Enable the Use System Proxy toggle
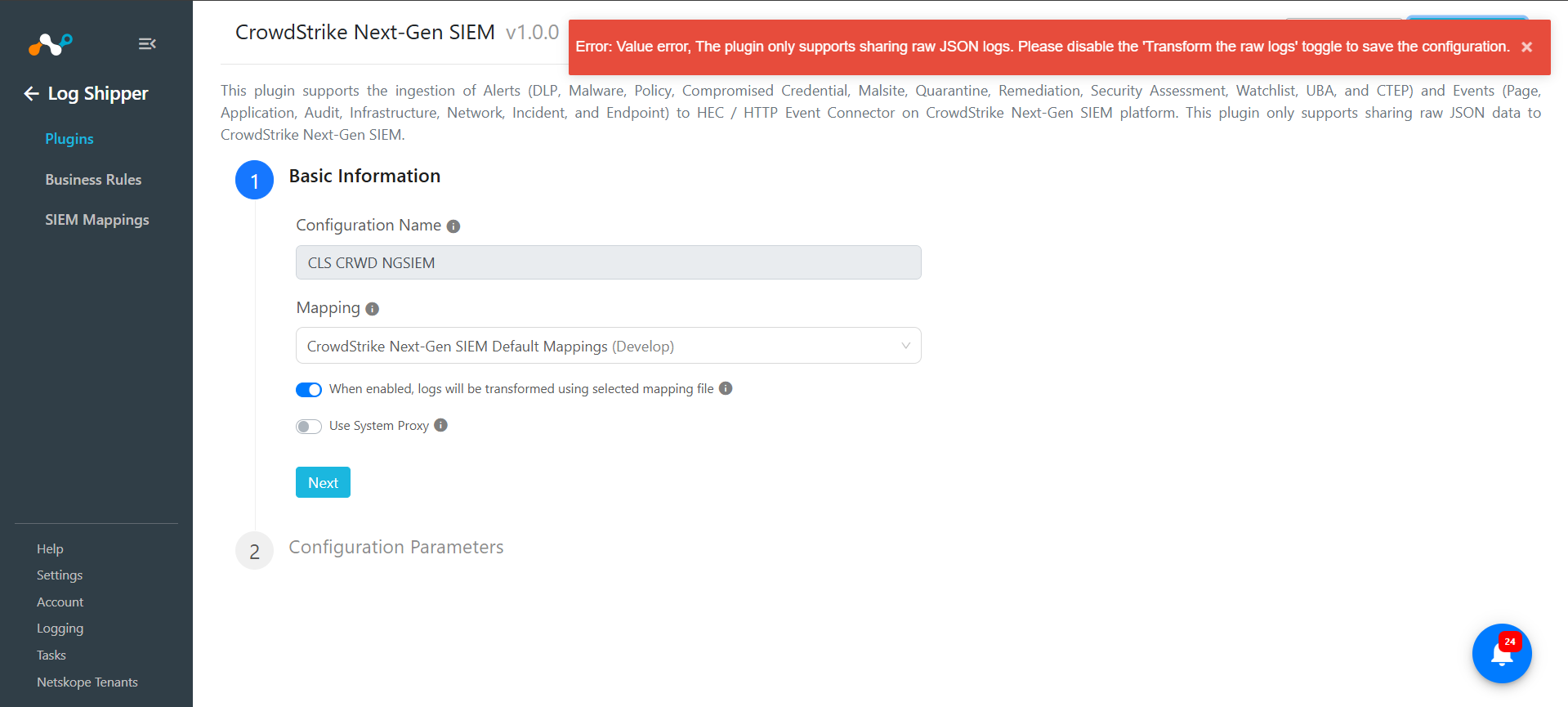The width and height of the screenshot is (1568, 707). point(309,427)
